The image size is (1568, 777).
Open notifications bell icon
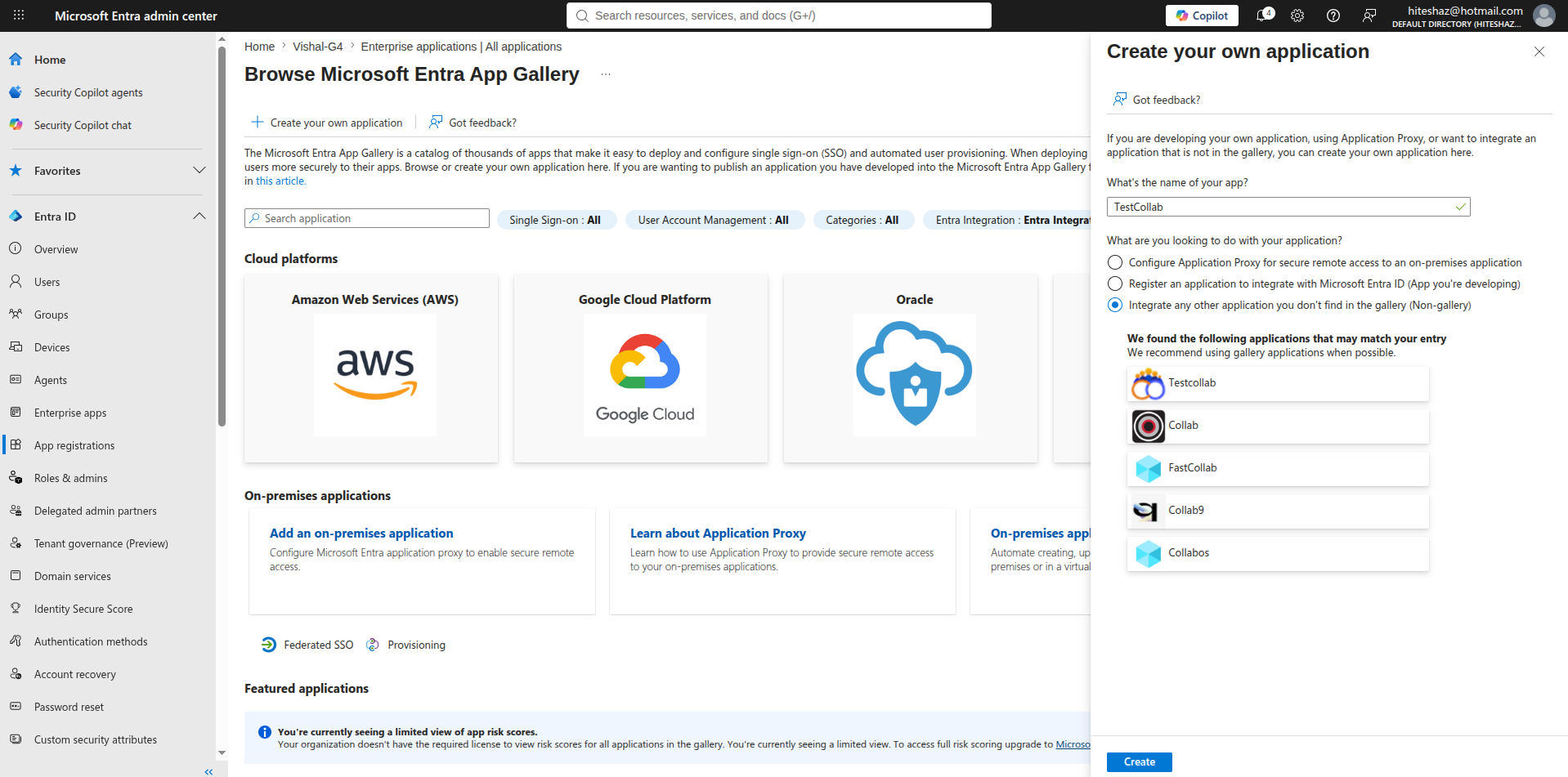tap(1264, 16)
